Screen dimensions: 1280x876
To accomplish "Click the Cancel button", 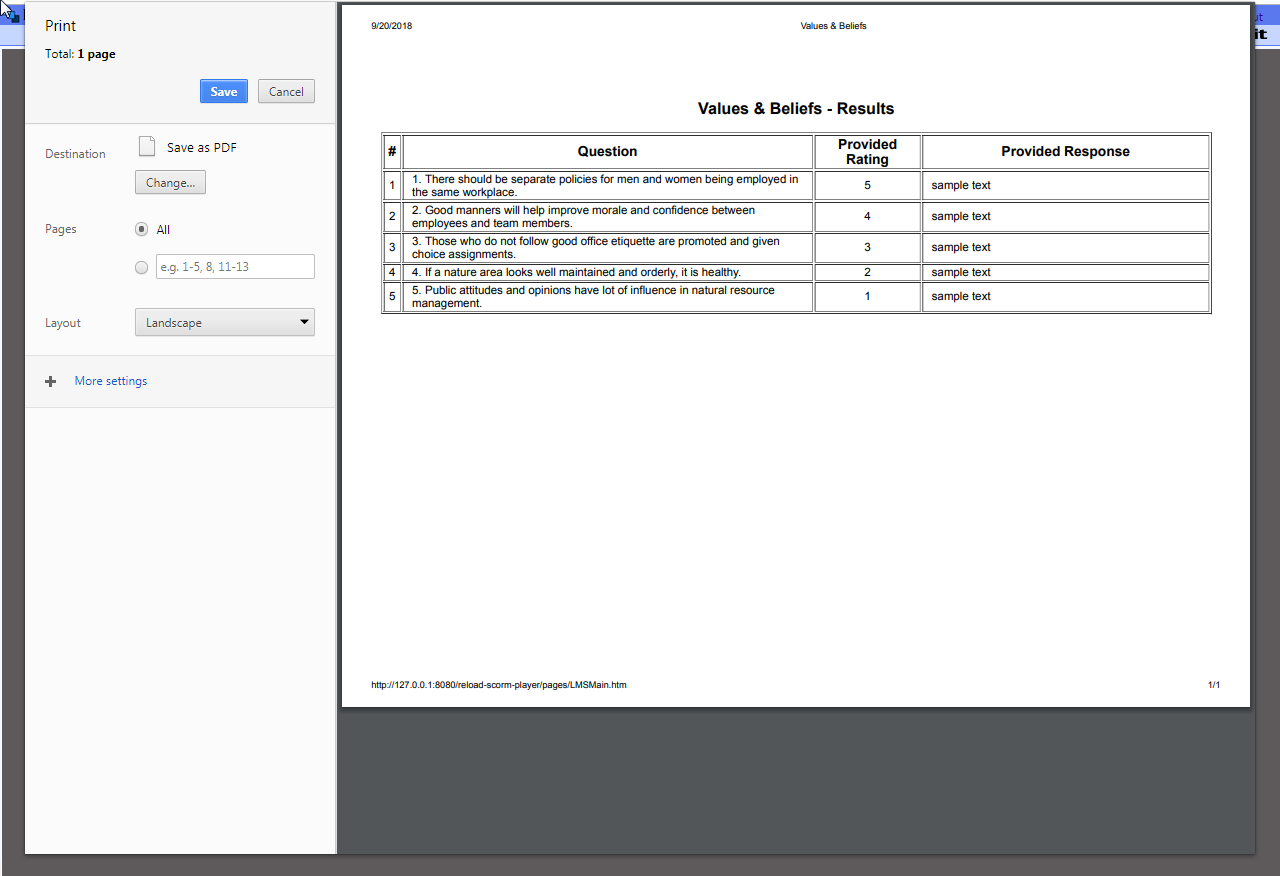I will [x=286, y=91].
